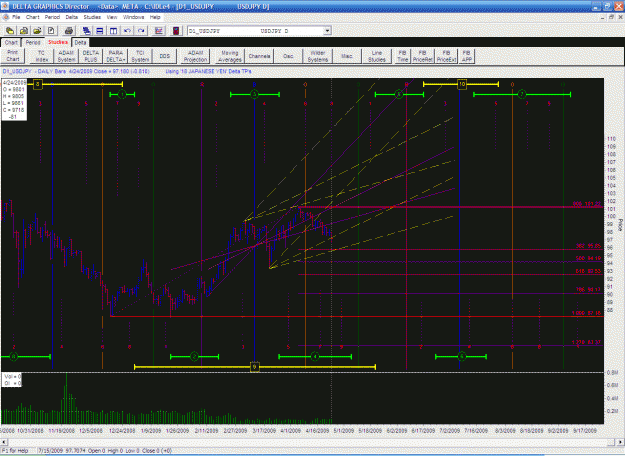Click the small document icon beside File menu

[5, 17]
